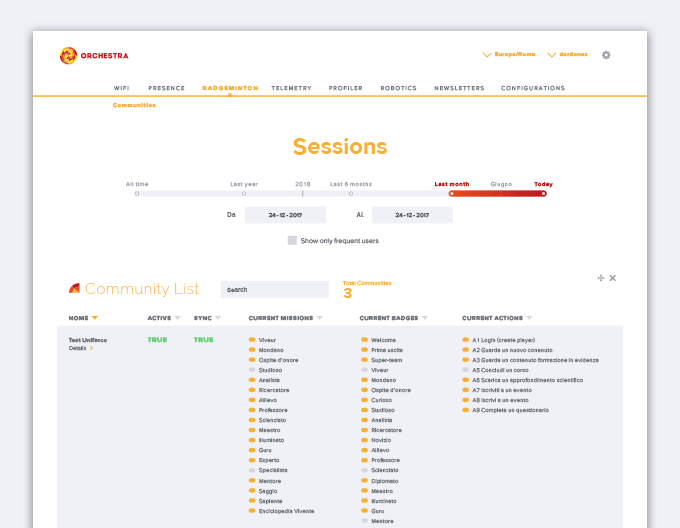The height and width of the screenshot is (528, 680).
Task: Sort by the NOME column arrow
Action: (95, 318)
